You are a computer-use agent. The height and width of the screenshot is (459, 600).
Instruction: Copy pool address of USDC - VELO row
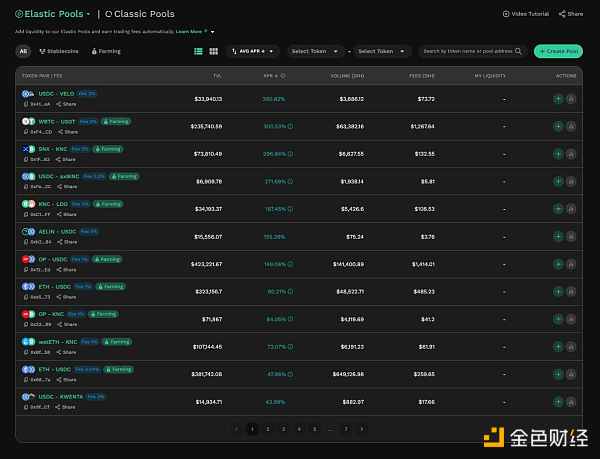point(26,104)
